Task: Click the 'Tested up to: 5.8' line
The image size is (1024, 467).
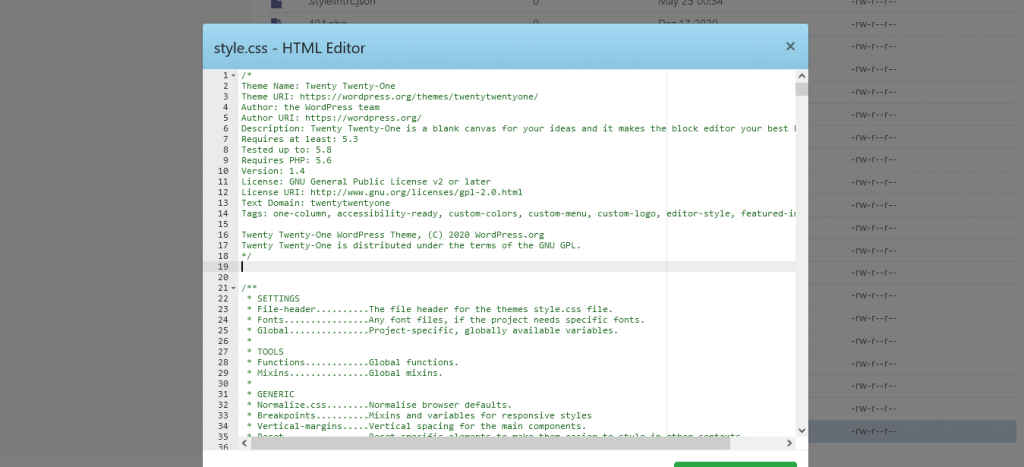Action: click(x=286, y=150)
